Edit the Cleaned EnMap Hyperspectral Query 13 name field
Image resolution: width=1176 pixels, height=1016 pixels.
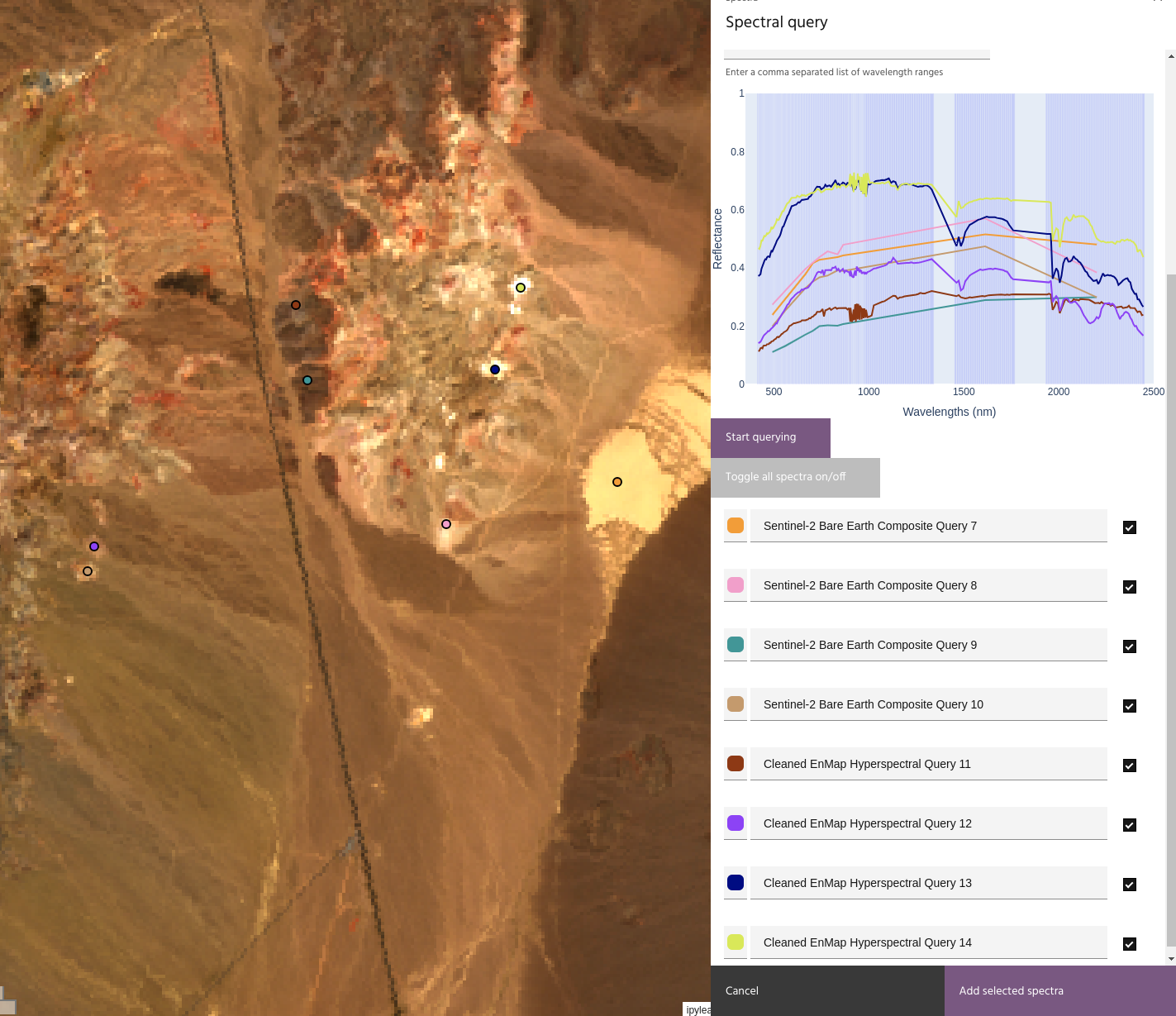tap(928, 883)
